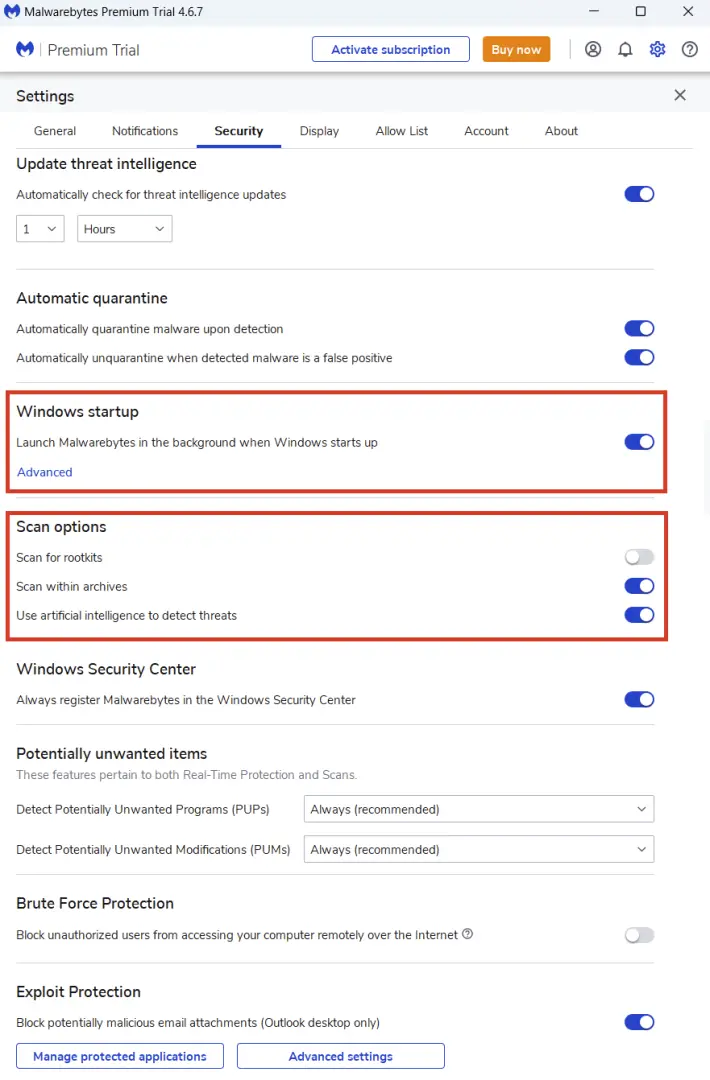Expand the PUPs detection dropdown

point(479,809)
